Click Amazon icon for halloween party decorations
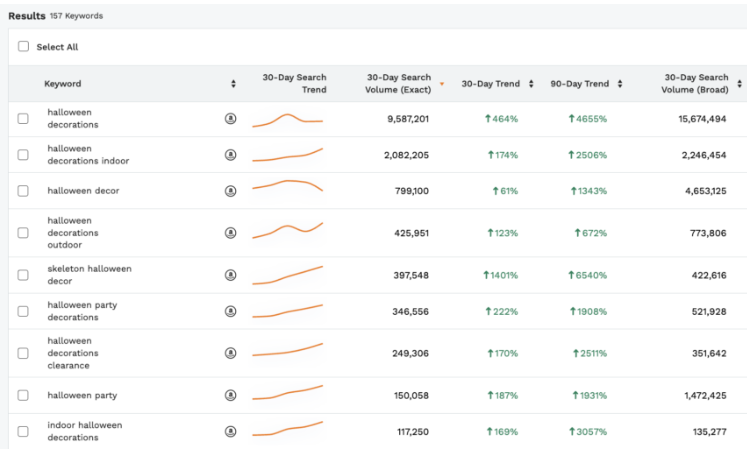Viewport: 747px width, 456px height. click(x=230, y=311)
